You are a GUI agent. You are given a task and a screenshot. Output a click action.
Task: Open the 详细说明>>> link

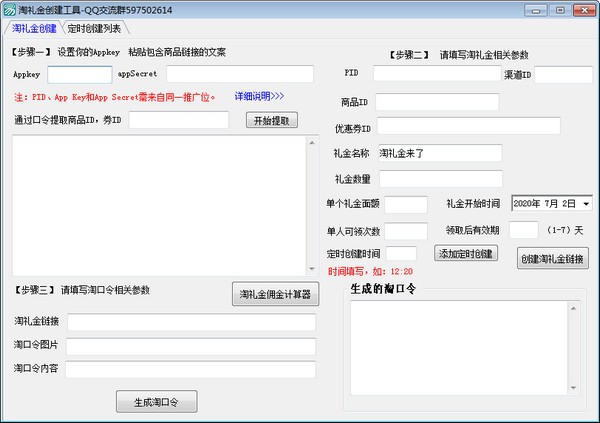coord(259,97)
